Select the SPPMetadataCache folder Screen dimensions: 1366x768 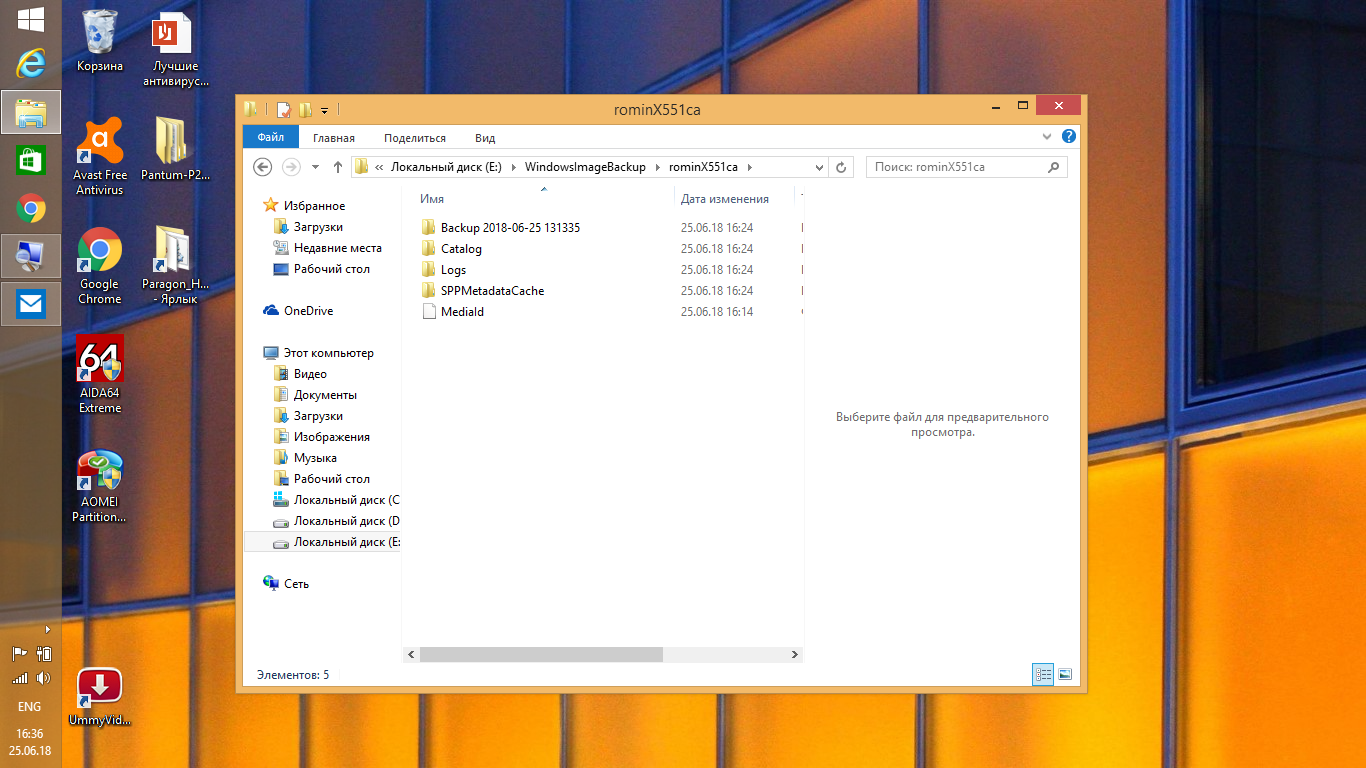492,291
